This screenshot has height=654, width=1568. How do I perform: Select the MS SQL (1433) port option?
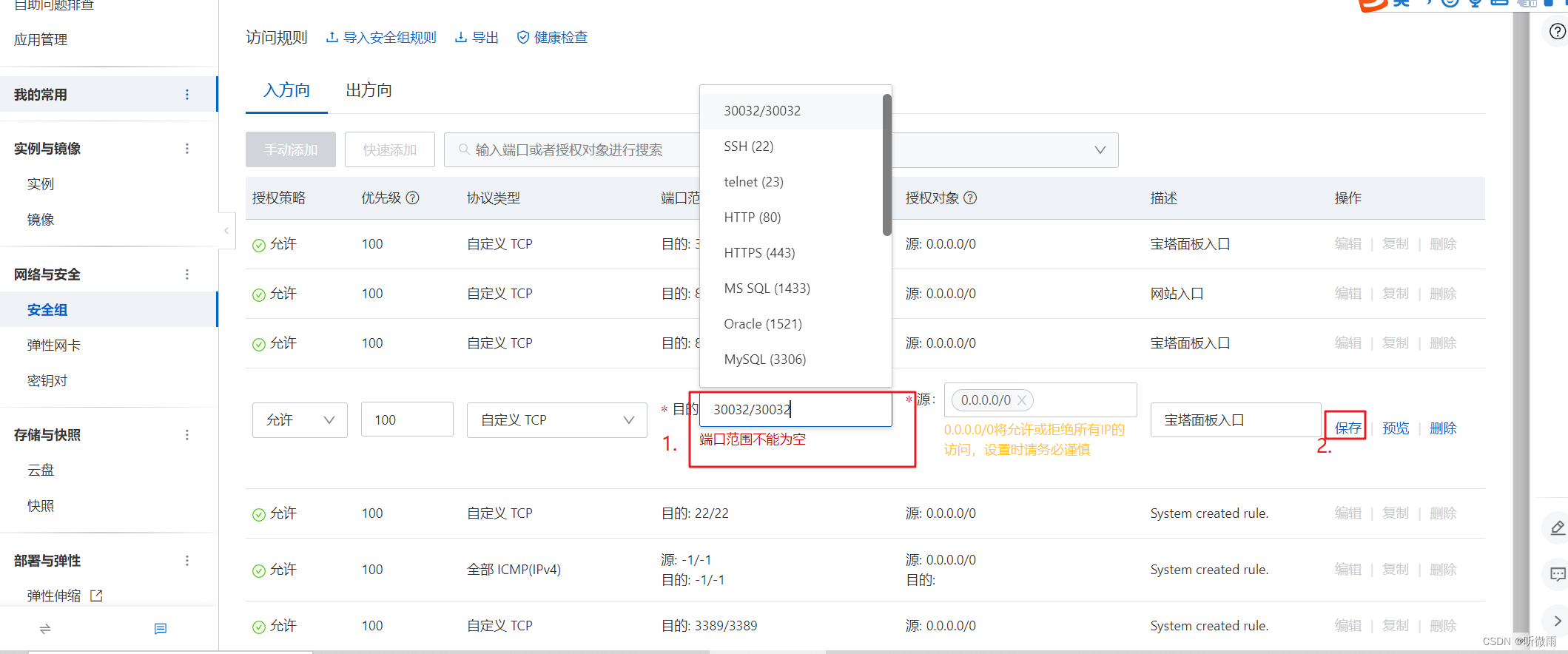click(x=792, y=289)
